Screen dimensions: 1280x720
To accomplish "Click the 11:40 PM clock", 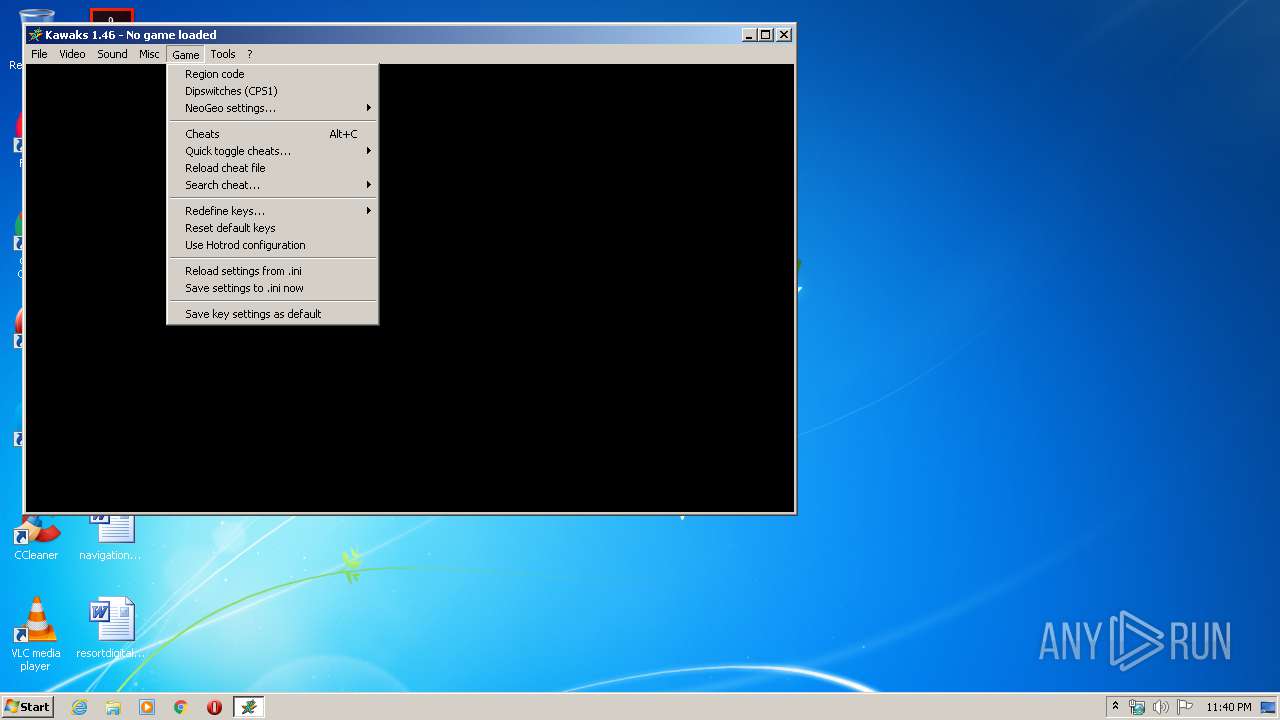I will tap(1229, 707).
